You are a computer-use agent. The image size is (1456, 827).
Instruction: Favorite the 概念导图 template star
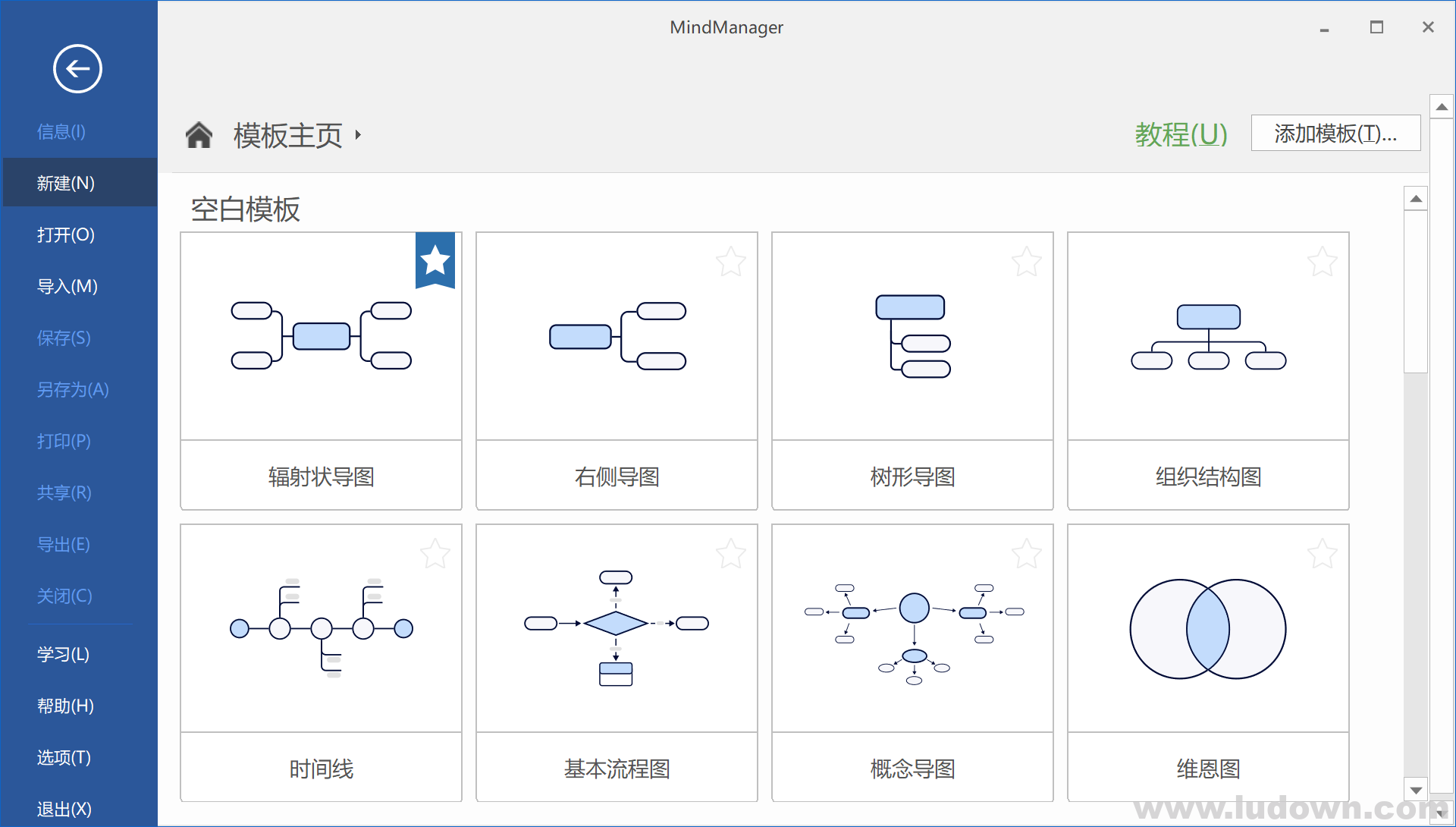click(x=1027, y=554)
